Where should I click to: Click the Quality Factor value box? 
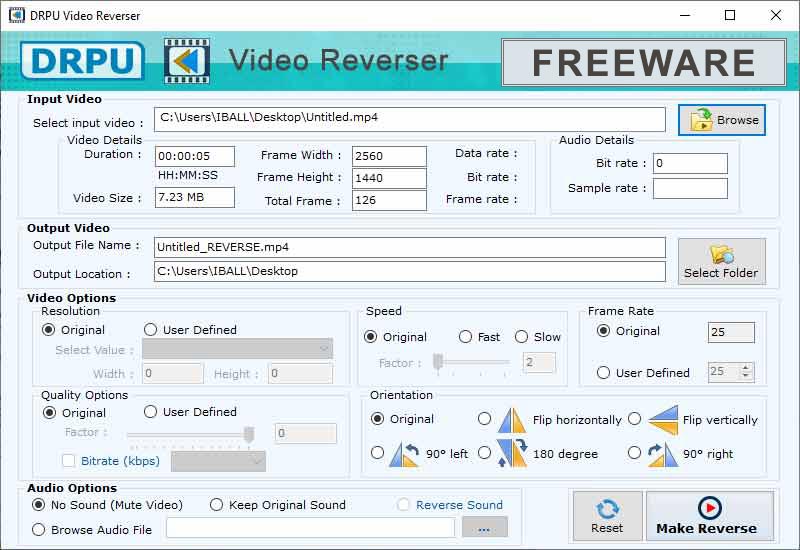(306, 434)
